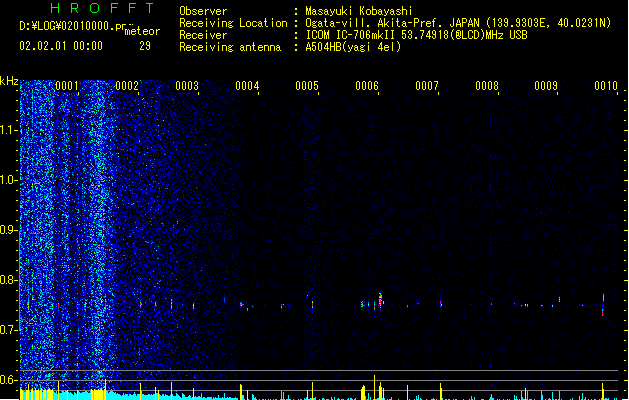Choose time marker 0009
This screenshot has width=629, height=400.
pos(546,86)
